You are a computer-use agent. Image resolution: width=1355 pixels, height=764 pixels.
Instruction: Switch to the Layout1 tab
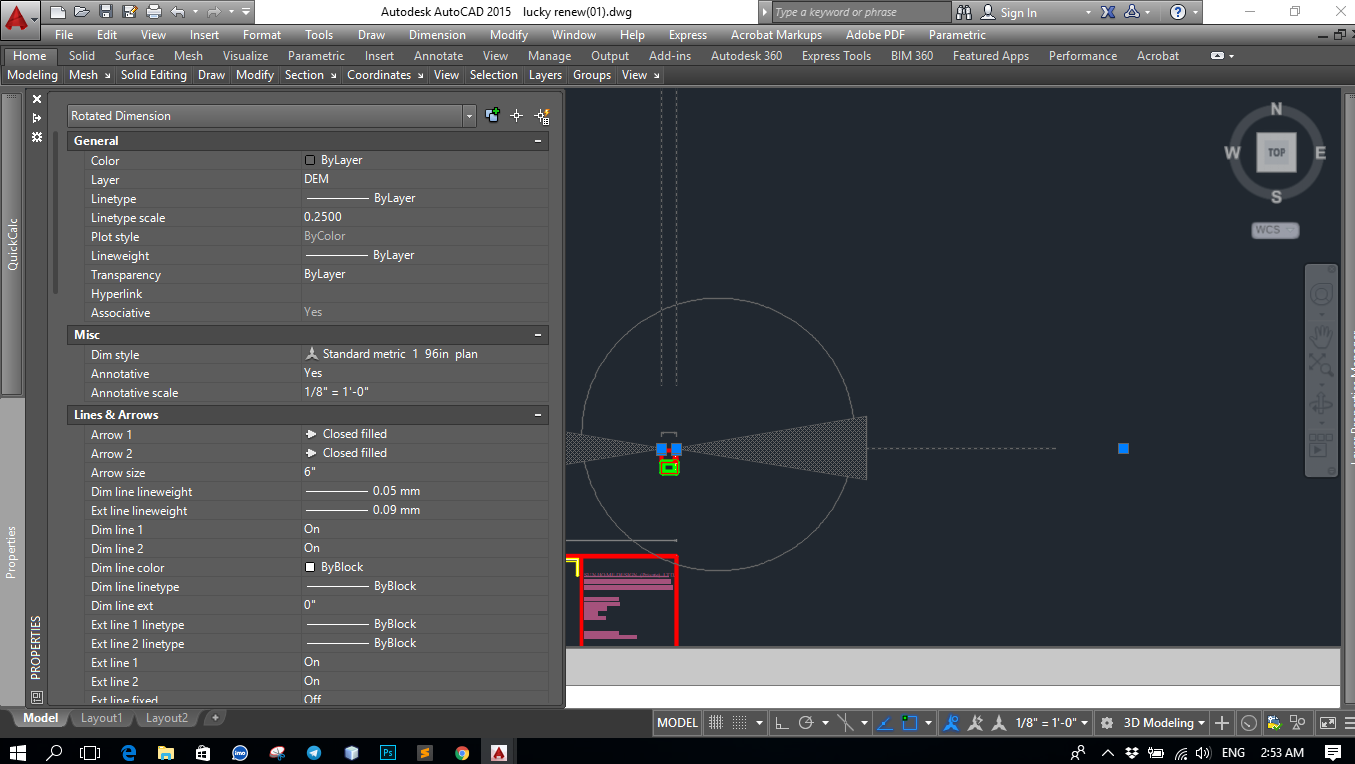click(x=101, y=717)
